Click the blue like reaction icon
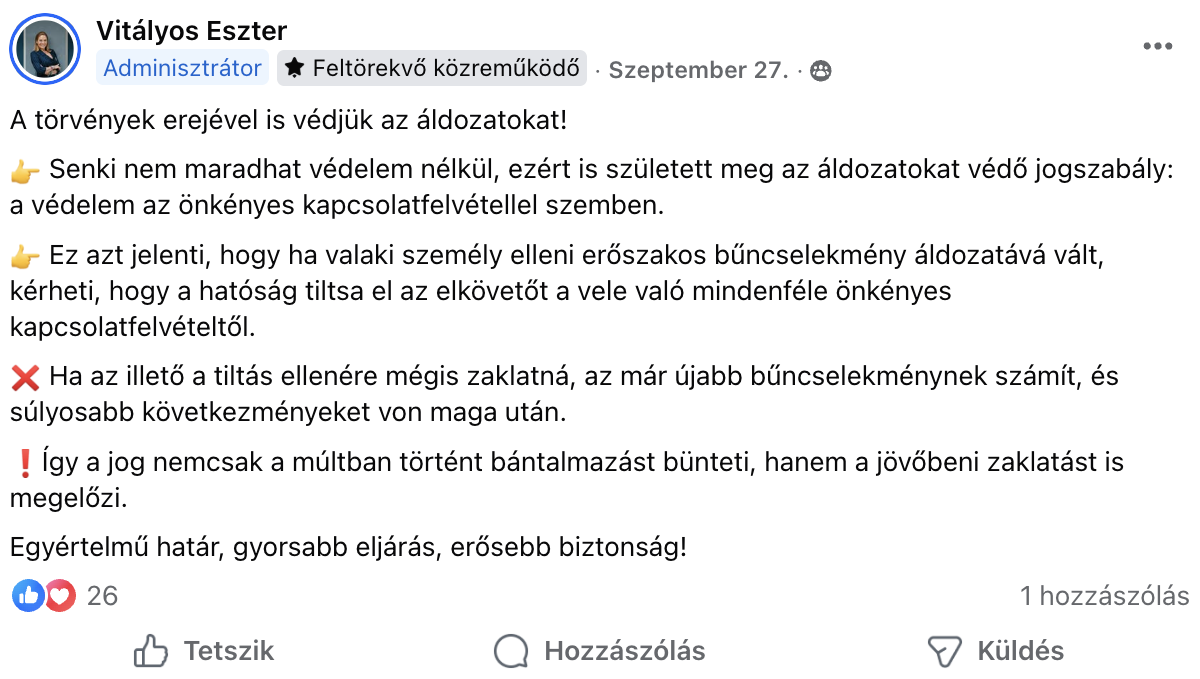The width and height of the screenshot is (1200, 679). pos(28,596)
